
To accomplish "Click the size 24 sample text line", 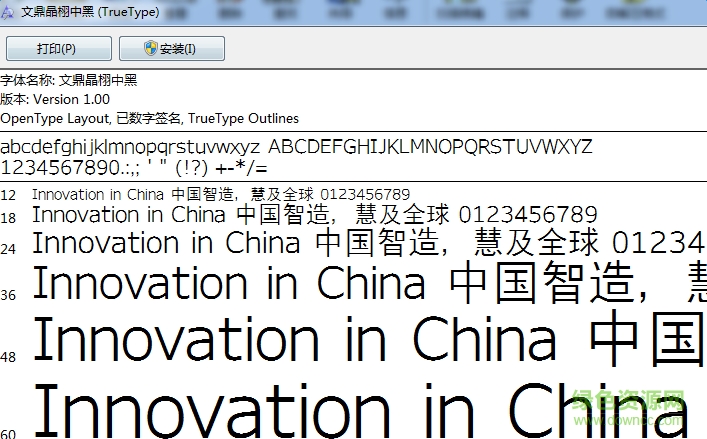I will [x=369, y=242].
